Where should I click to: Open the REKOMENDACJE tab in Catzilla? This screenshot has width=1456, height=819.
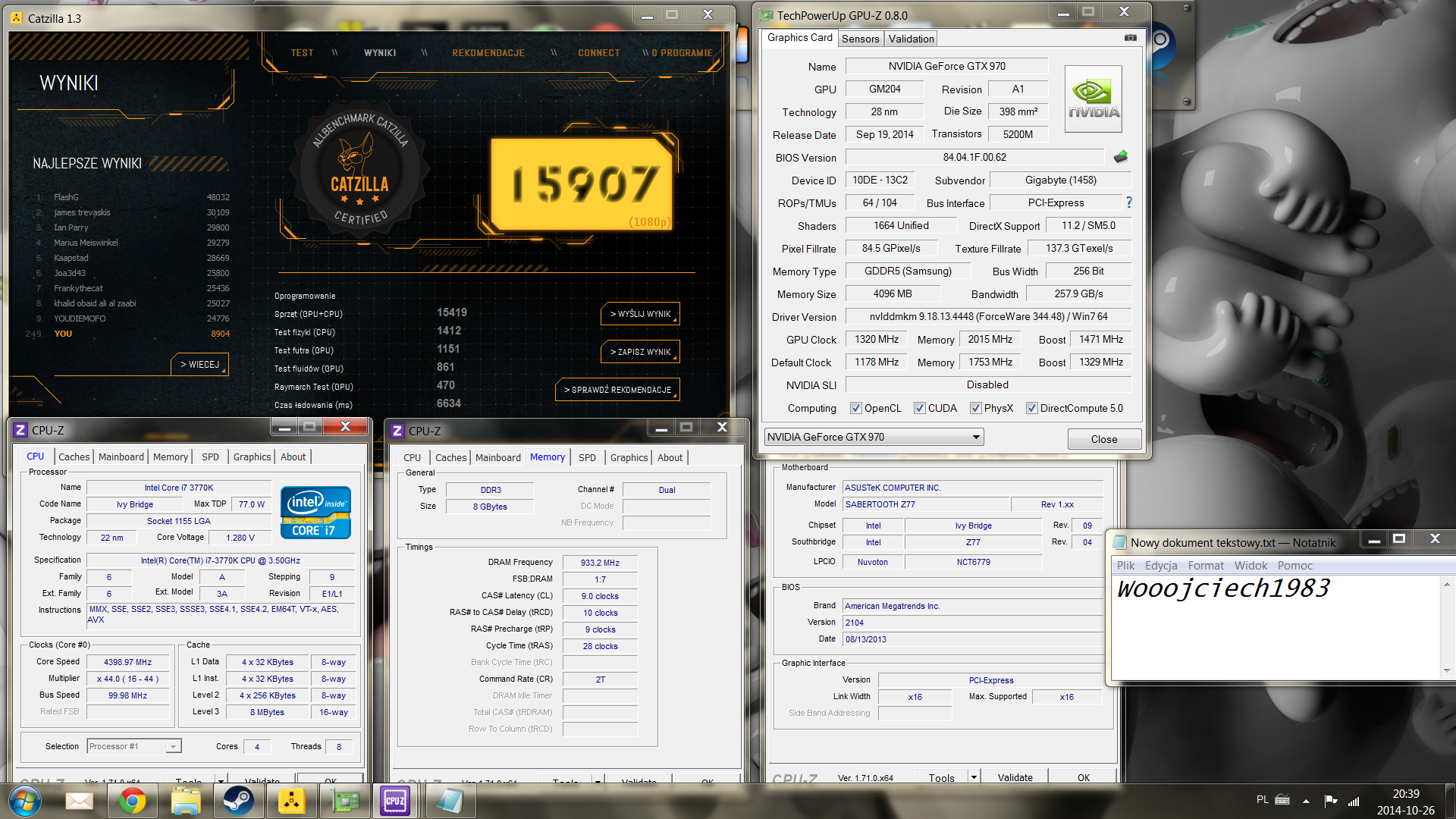488,53
